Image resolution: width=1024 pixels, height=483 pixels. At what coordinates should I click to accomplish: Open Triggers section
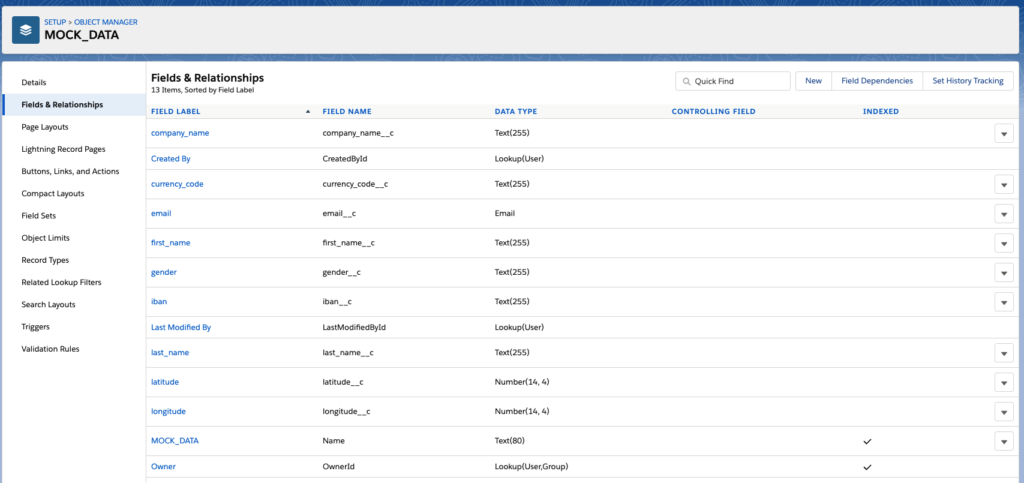36,326
